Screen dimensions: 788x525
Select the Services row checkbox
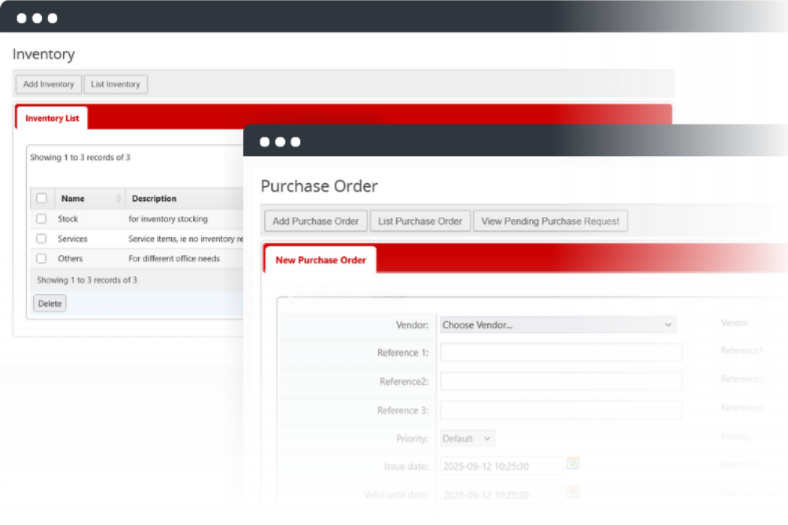coord(41,239)
